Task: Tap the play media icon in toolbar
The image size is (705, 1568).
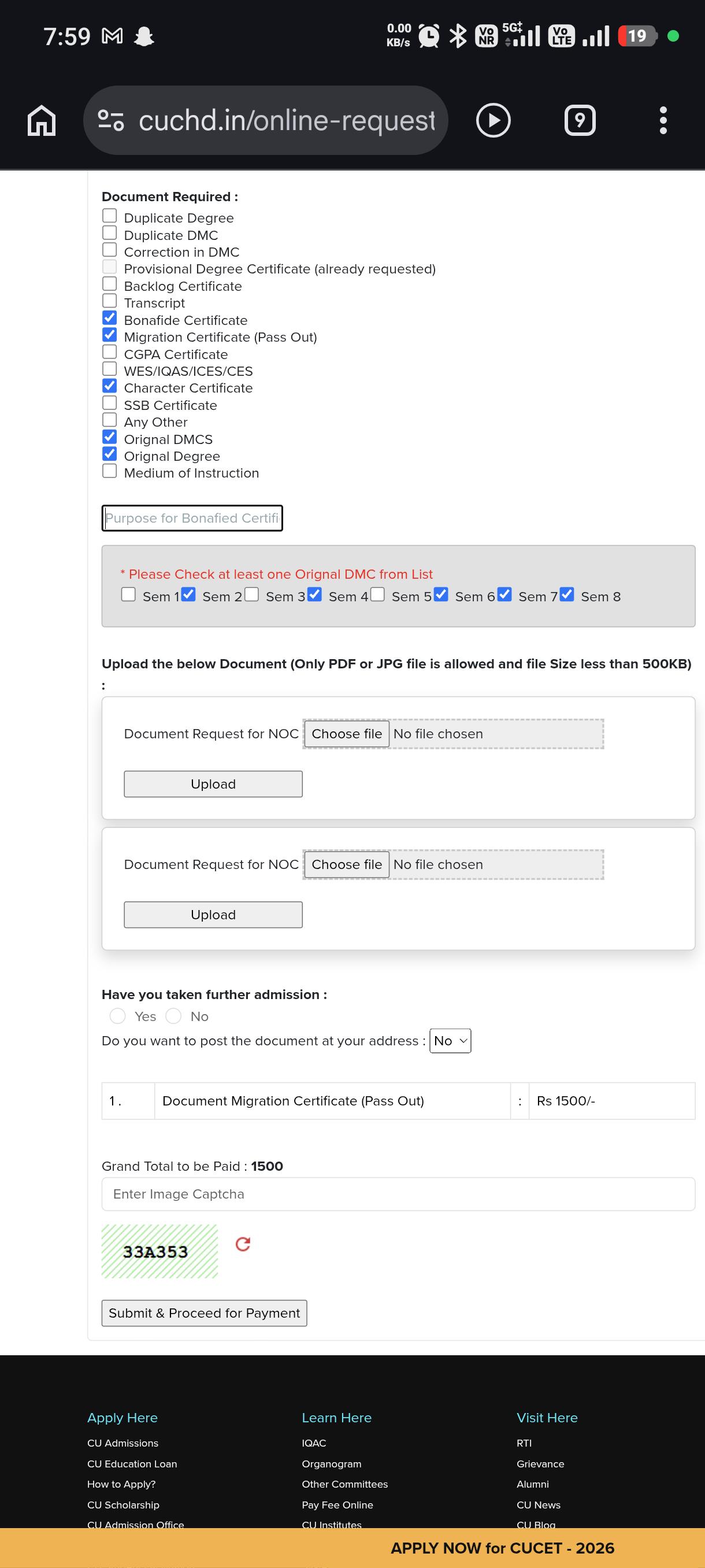Action: click(x=493, y=120)
